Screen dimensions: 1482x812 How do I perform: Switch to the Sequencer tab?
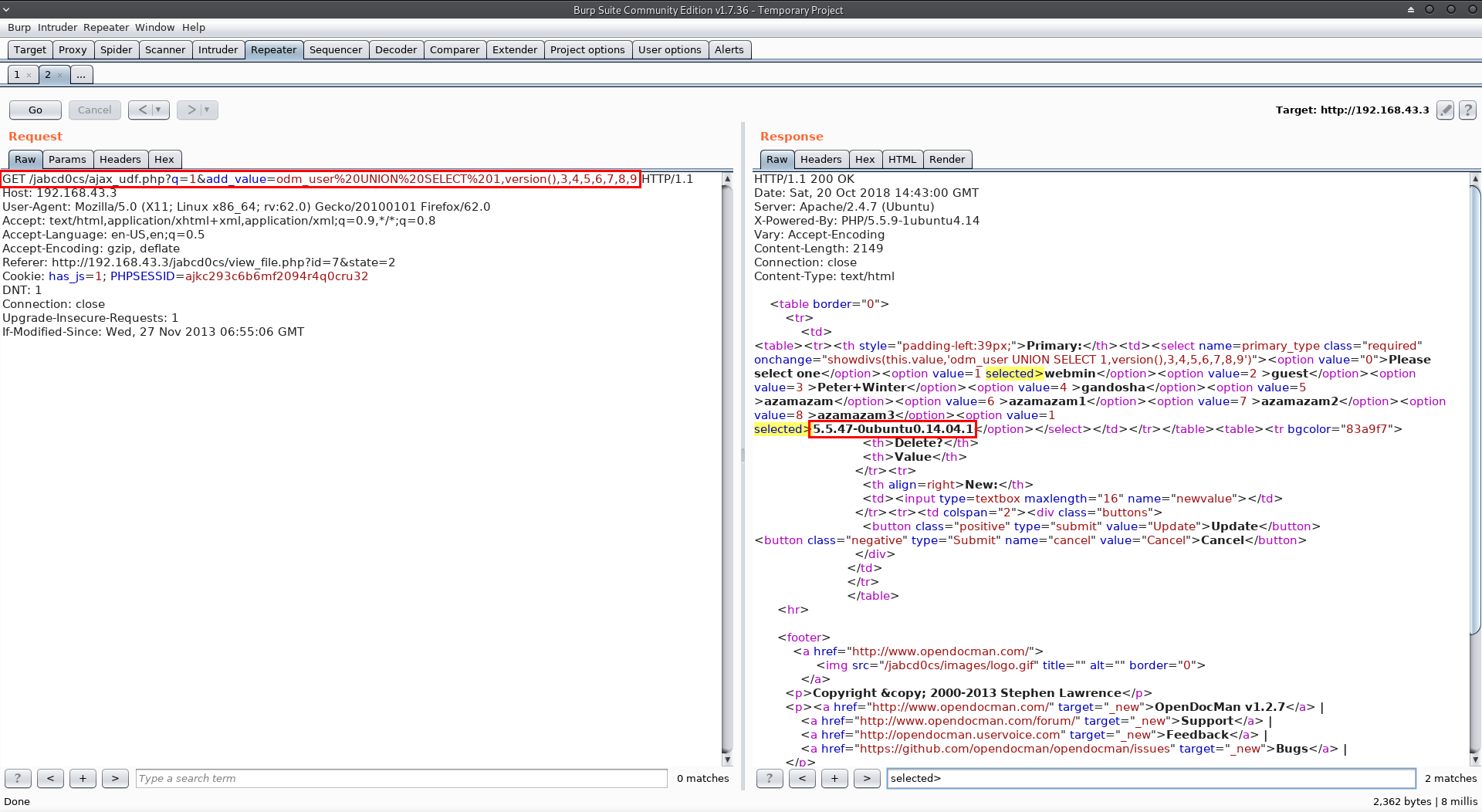(x=336, y=49)
